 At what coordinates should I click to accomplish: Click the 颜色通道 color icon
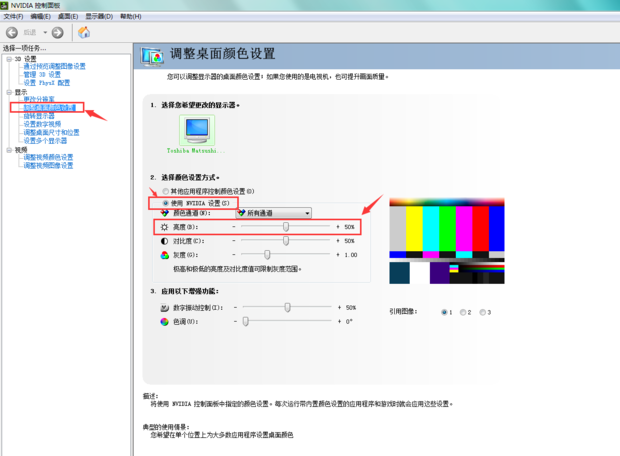(x=164, y=213)
